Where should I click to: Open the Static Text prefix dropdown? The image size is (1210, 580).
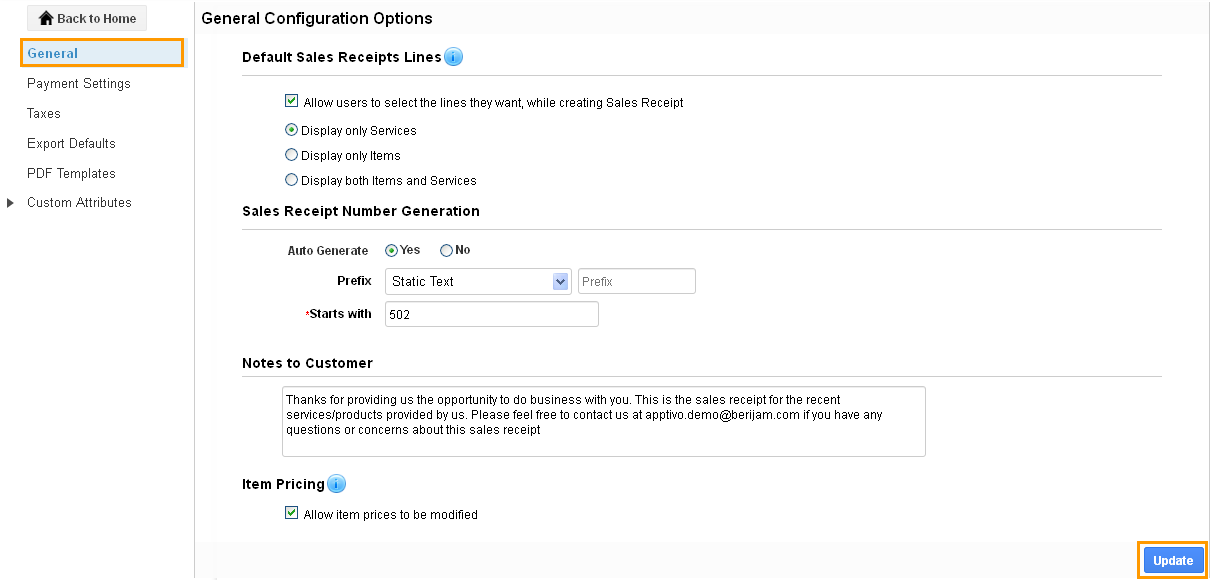click(x=478, y=281)
